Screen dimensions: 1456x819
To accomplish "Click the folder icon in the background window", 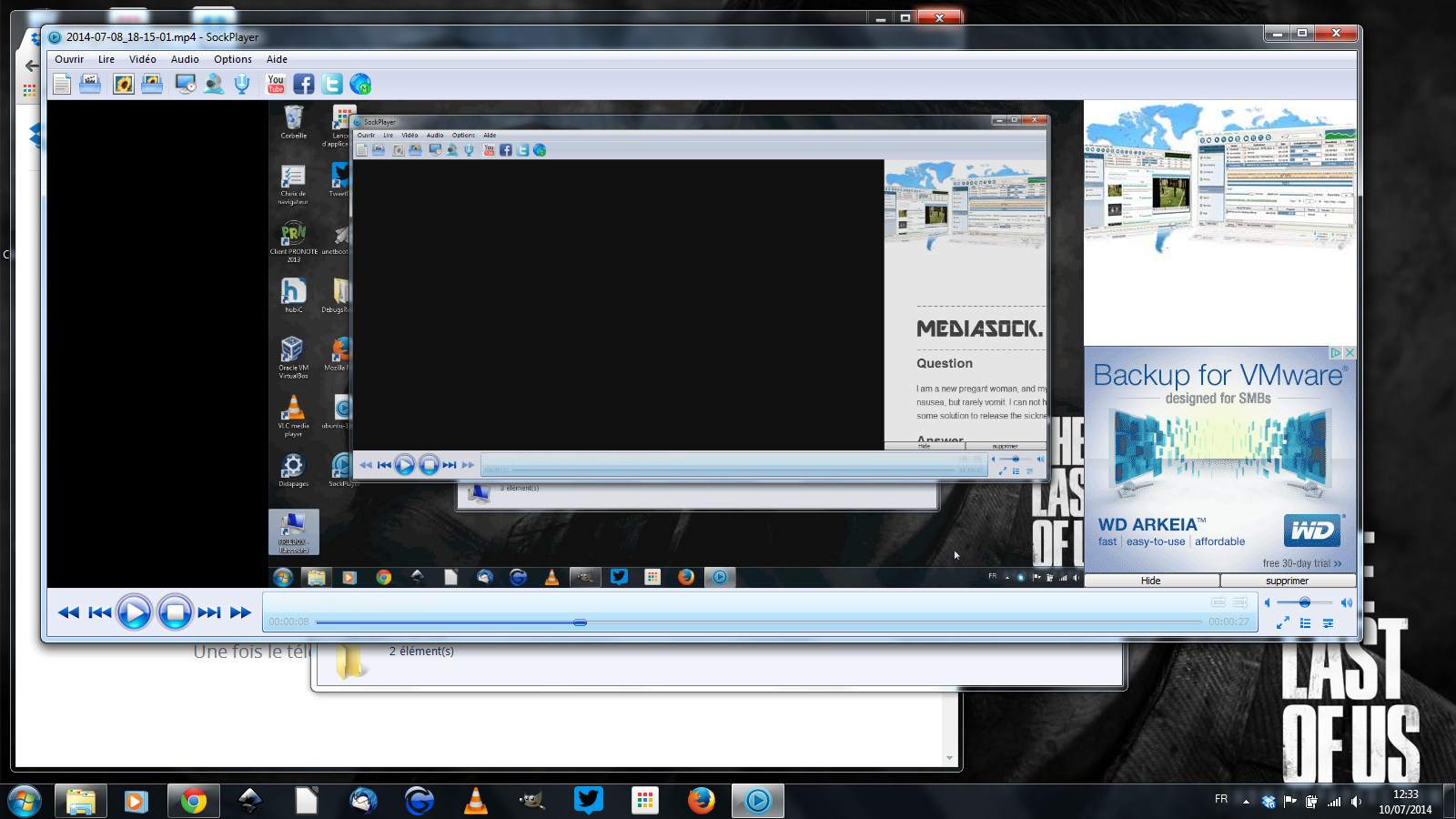I will [x=350, y=662].
